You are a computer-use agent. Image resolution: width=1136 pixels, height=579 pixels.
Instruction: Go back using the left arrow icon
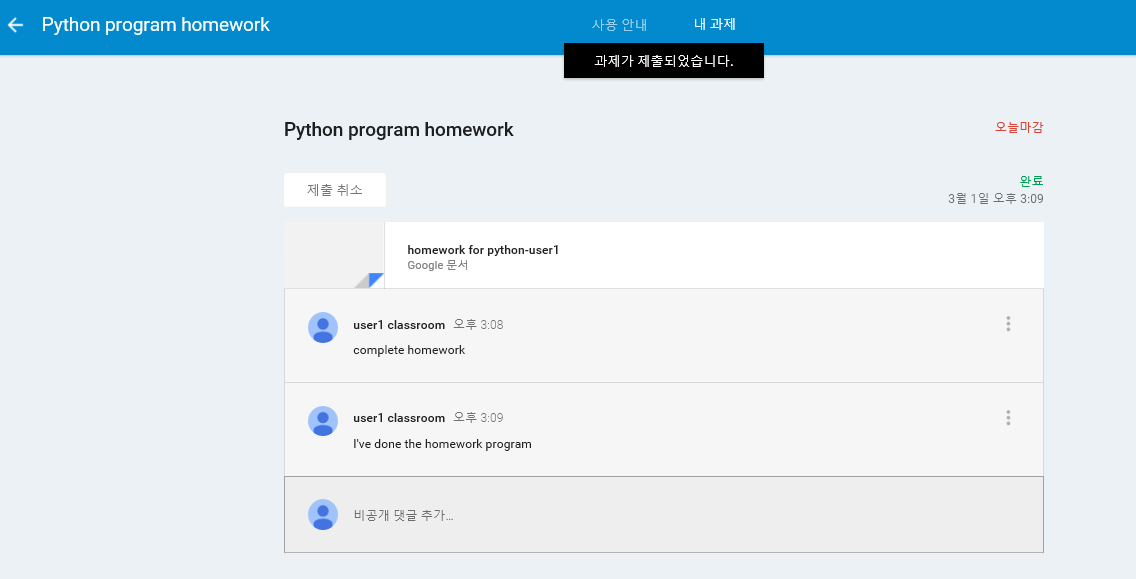point(15,25)
